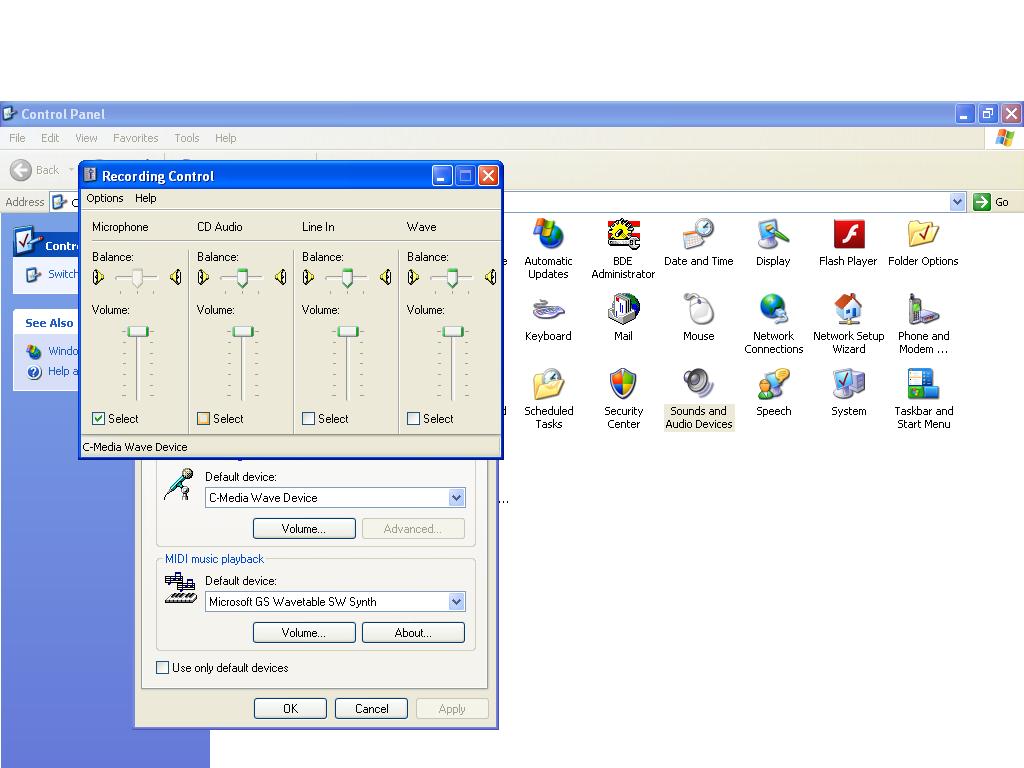Click OK in the audio properties dialog
Image resolution: width=1024 pixels, height=768 pixels.
(x=291, y=709)
